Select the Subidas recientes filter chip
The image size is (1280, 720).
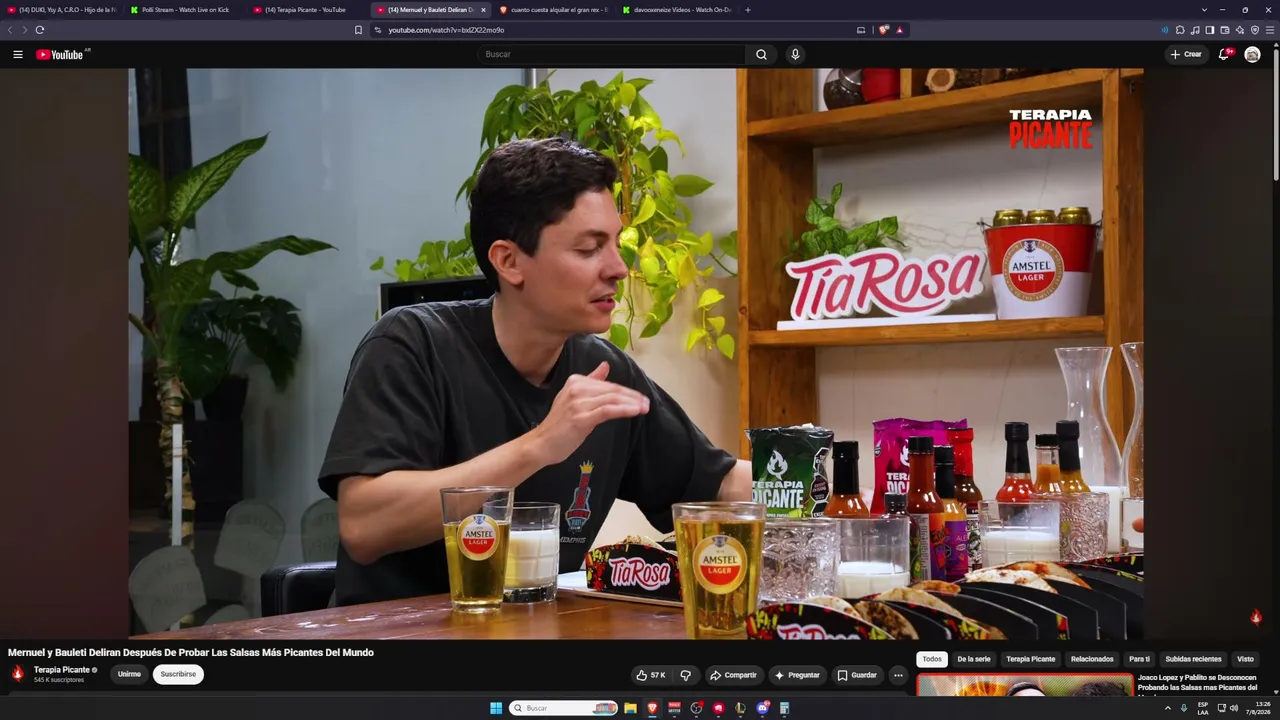pyautogui.click(x=1193, y=659)
